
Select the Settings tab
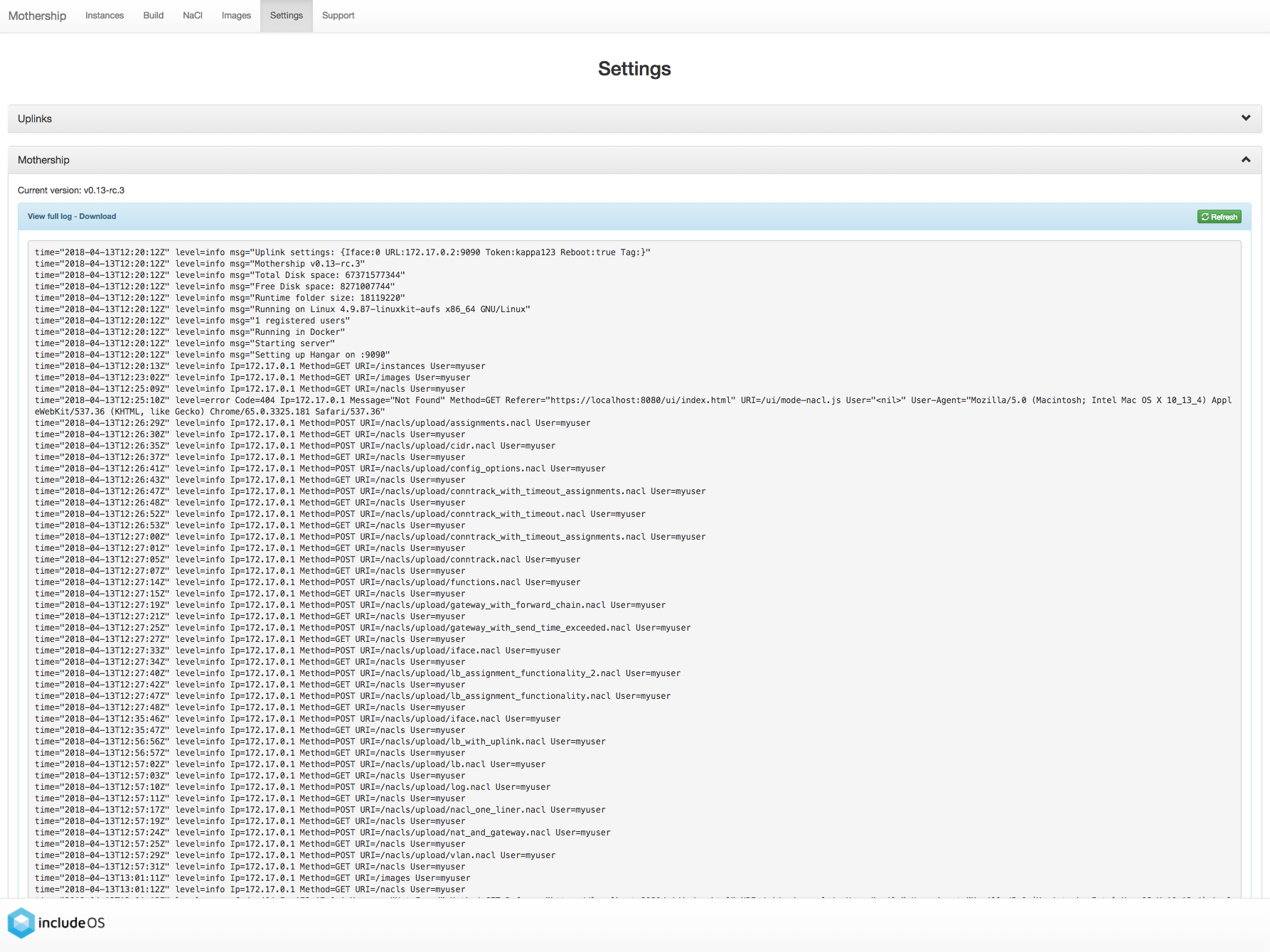tap(287, 16)
